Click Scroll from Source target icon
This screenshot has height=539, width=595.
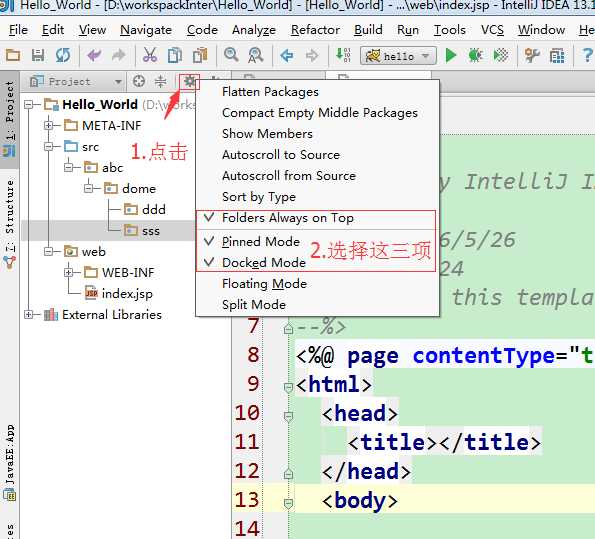click(x=139, y=81)
